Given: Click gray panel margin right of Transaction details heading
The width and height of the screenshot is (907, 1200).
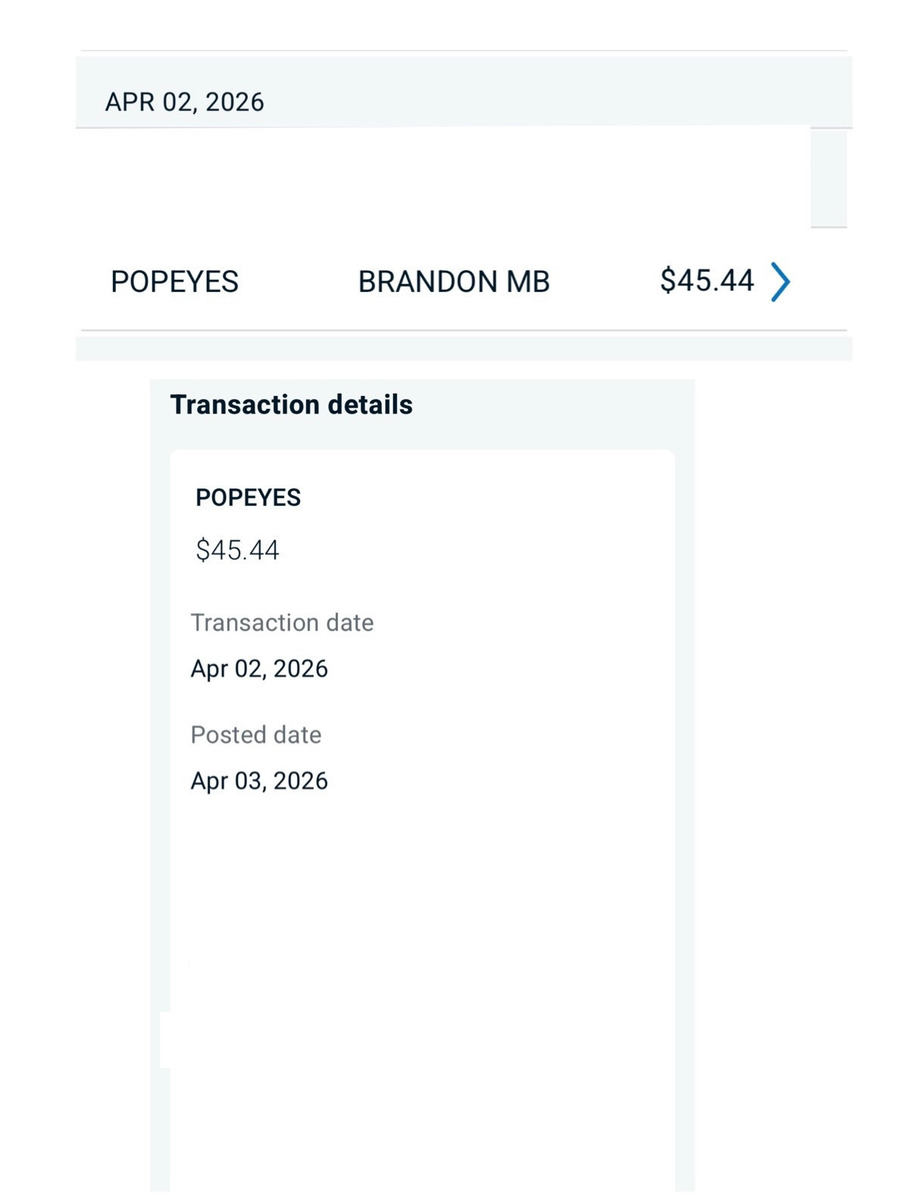Looking at the screenshot, I should pyautogui.click(x=560, y=405).
